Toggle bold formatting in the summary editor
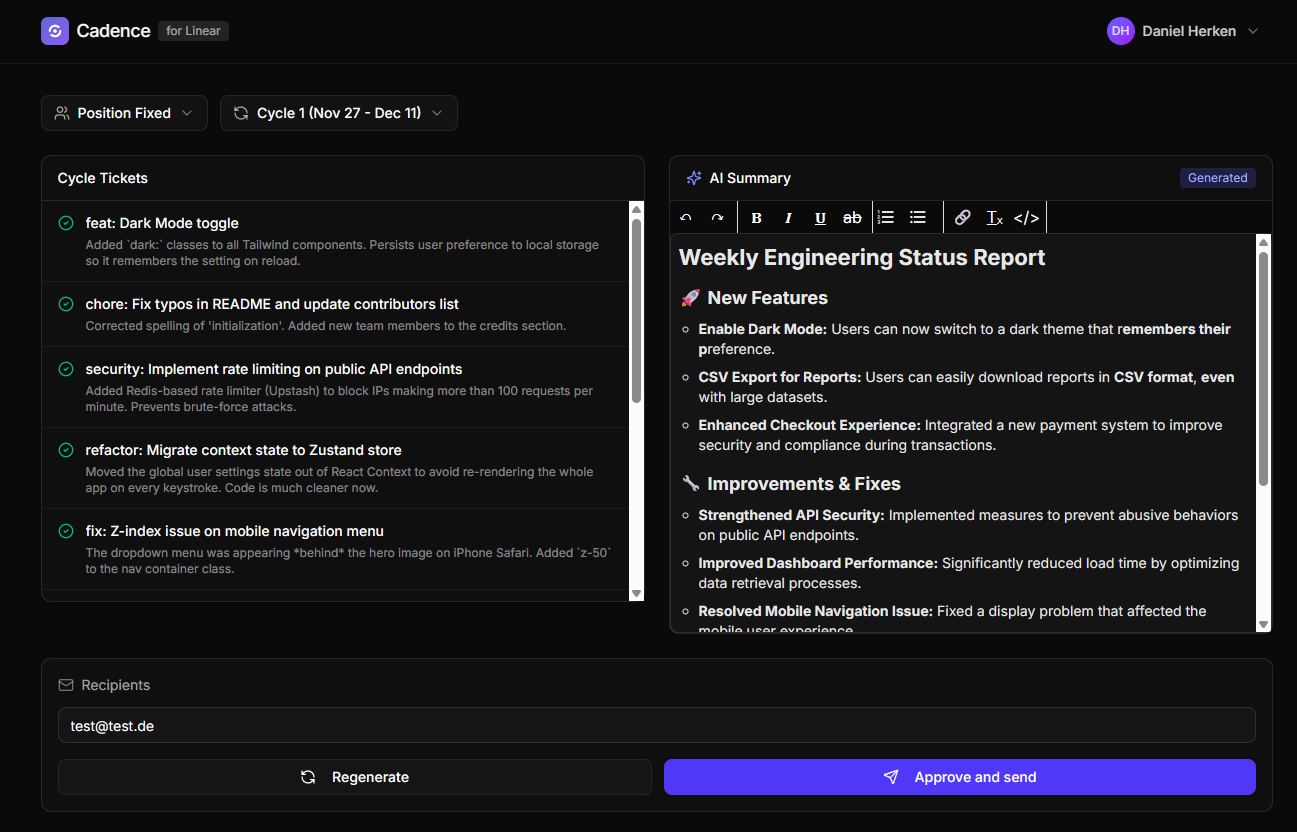The image size is (1297, 832). tap(756, 218)
